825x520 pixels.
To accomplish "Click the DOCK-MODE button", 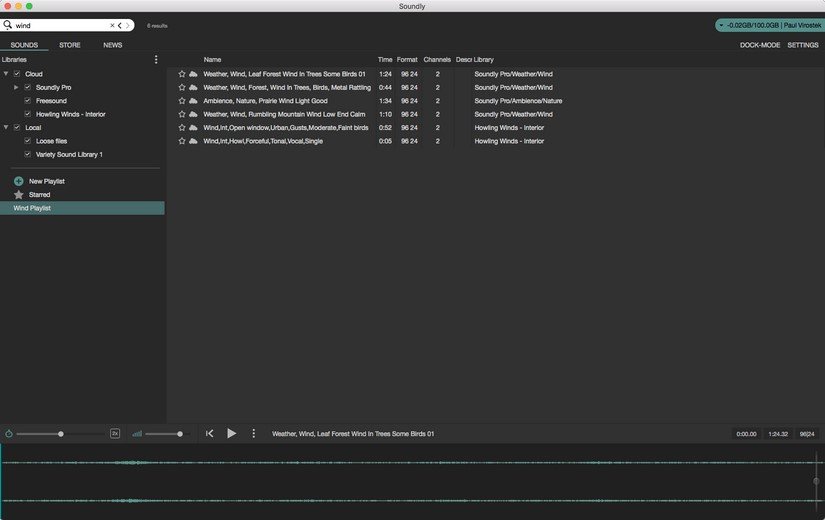I will pos(759,45).
